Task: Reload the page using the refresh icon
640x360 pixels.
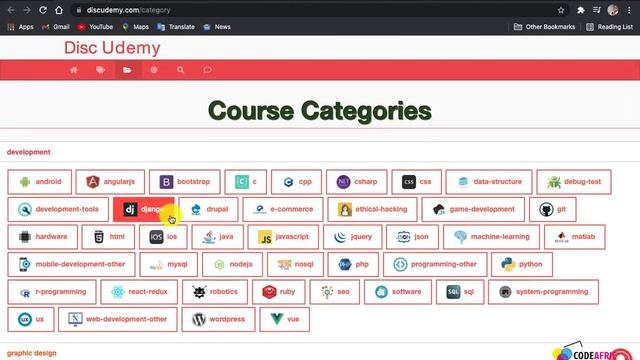Action: tap(43, 10)
